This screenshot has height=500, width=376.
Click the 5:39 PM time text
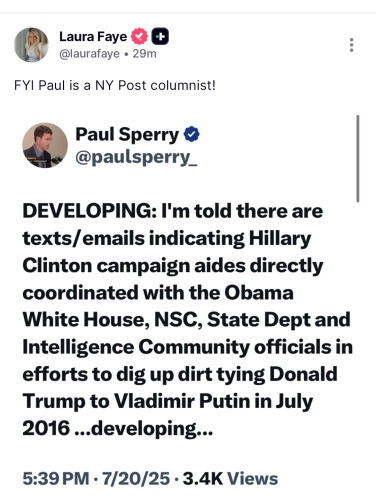tap(56, 479)
